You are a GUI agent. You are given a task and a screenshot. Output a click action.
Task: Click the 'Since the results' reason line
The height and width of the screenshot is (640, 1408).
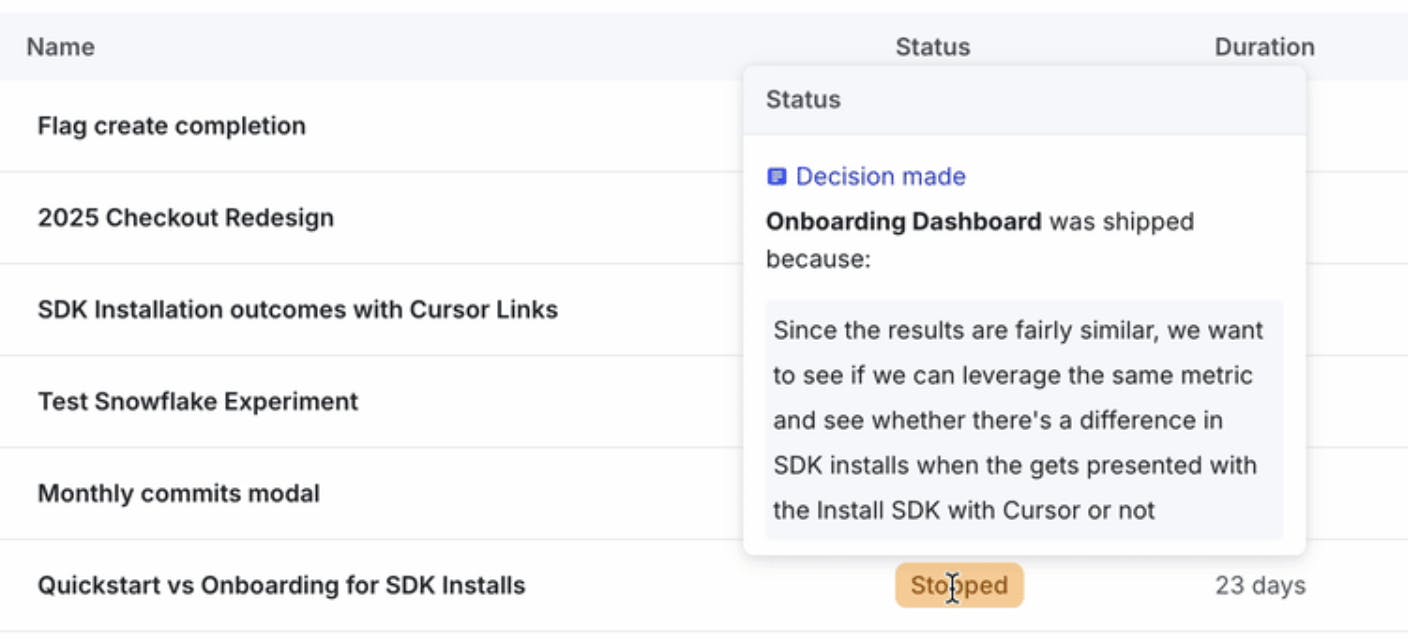point(1018,330)
